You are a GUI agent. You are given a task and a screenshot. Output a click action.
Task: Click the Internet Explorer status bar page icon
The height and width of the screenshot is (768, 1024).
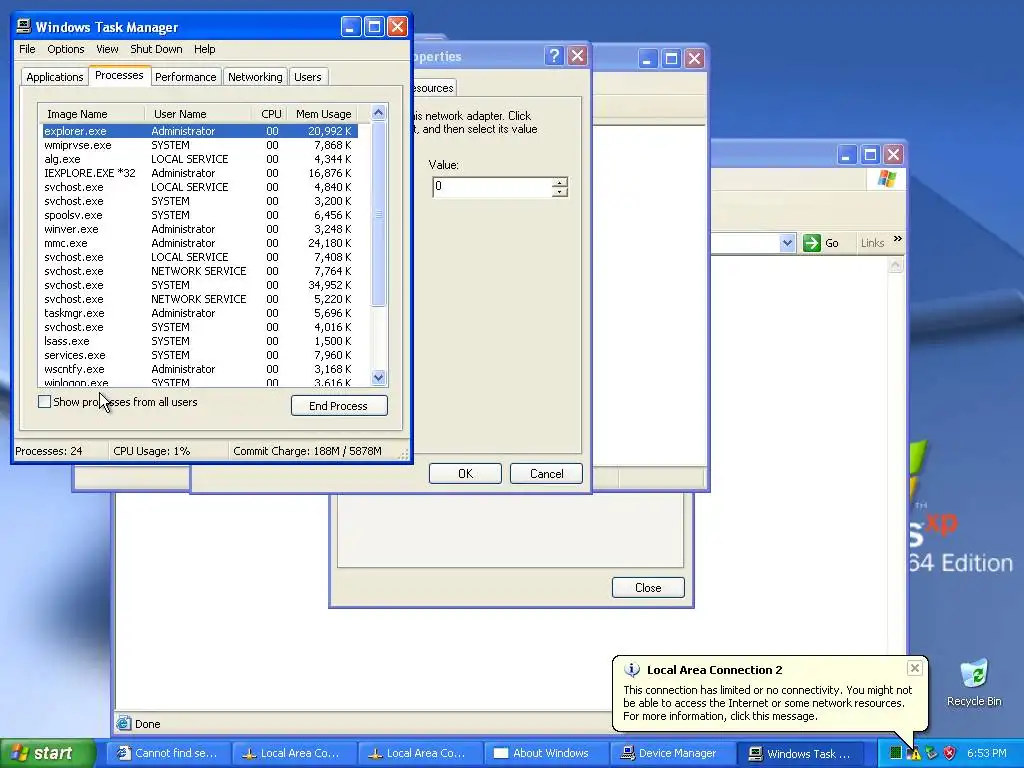123,723
